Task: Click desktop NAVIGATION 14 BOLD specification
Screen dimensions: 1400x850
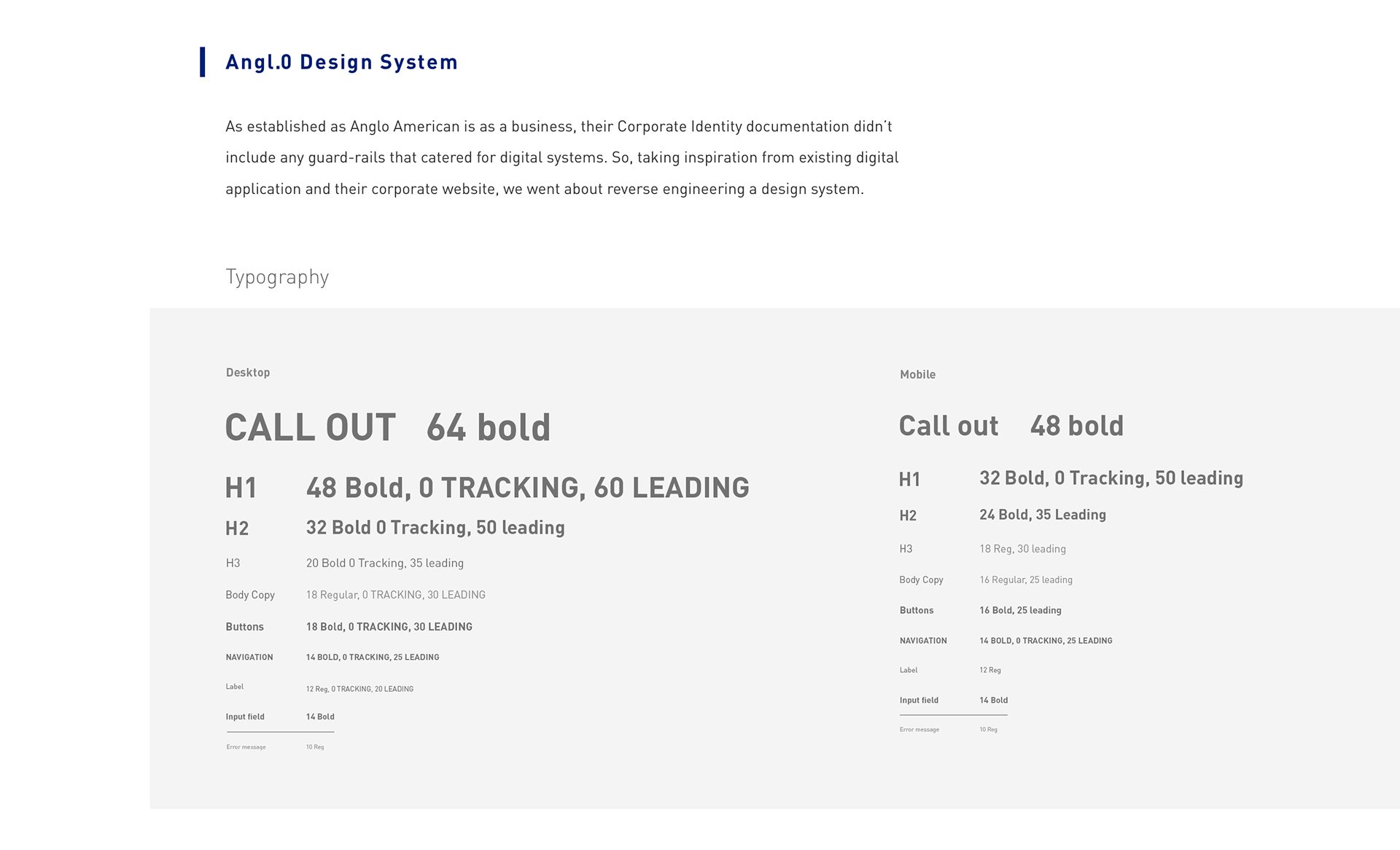Action: pos(373,658)
